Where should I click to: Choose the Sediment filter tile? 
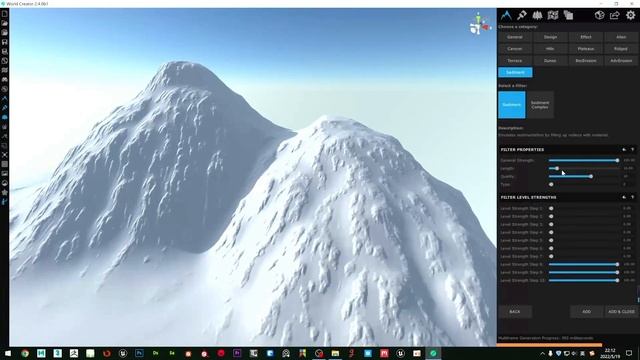click(512, 105)
